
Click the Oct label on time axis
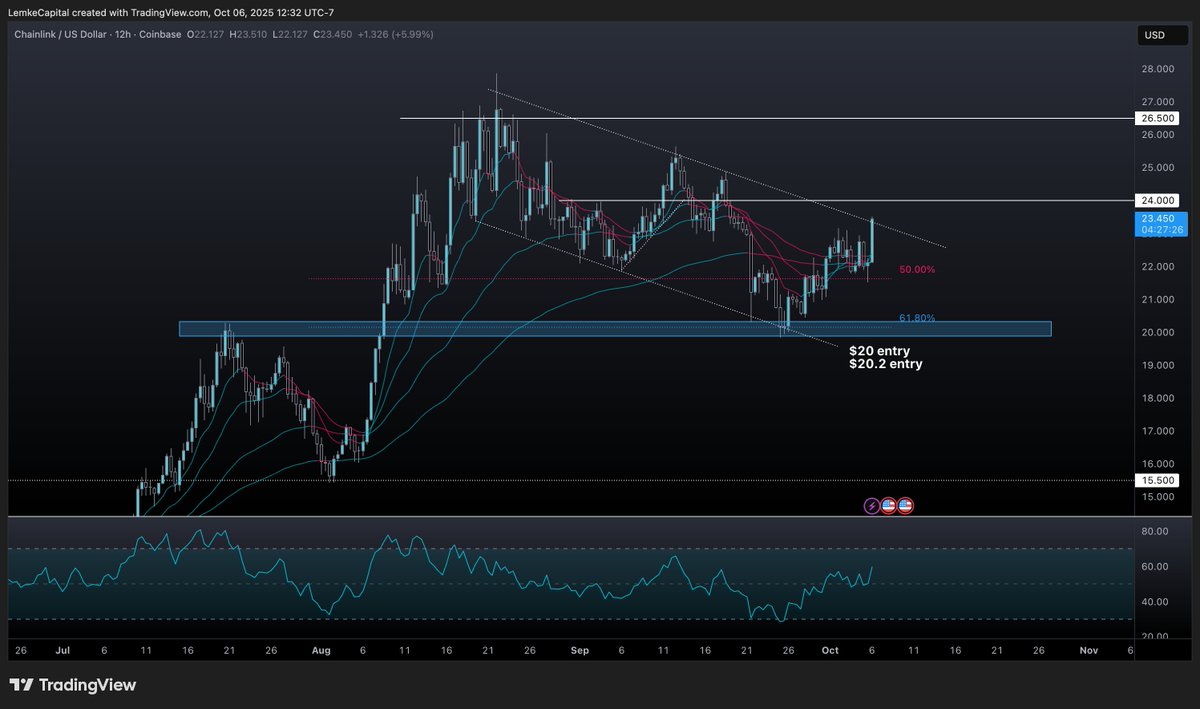tap(829, 650)
